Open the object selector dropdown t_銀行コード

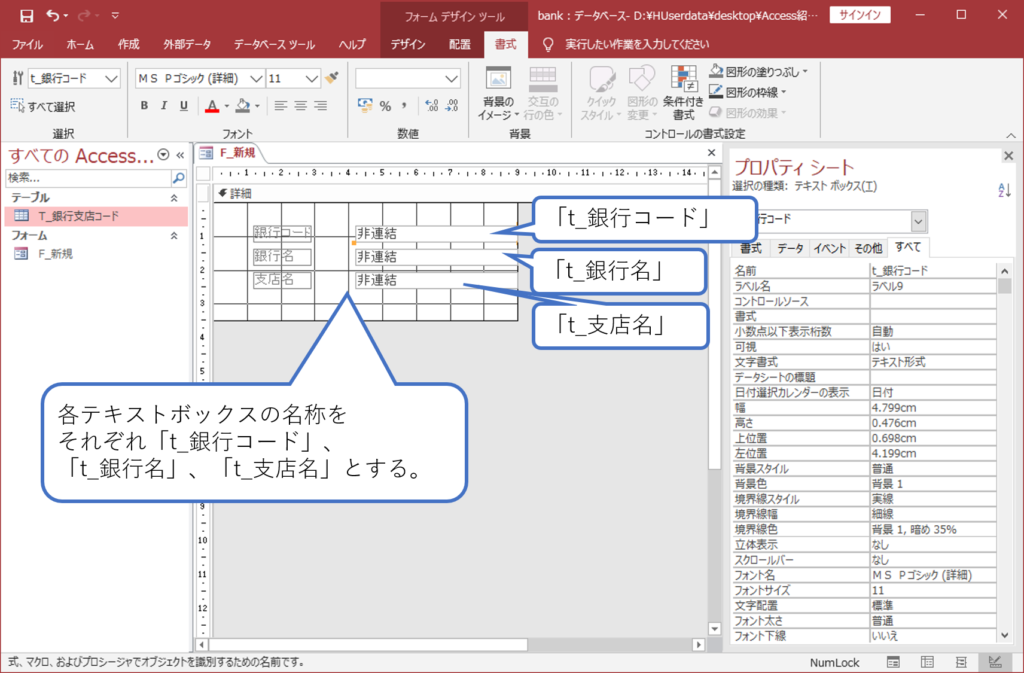(x=112, y=79)
